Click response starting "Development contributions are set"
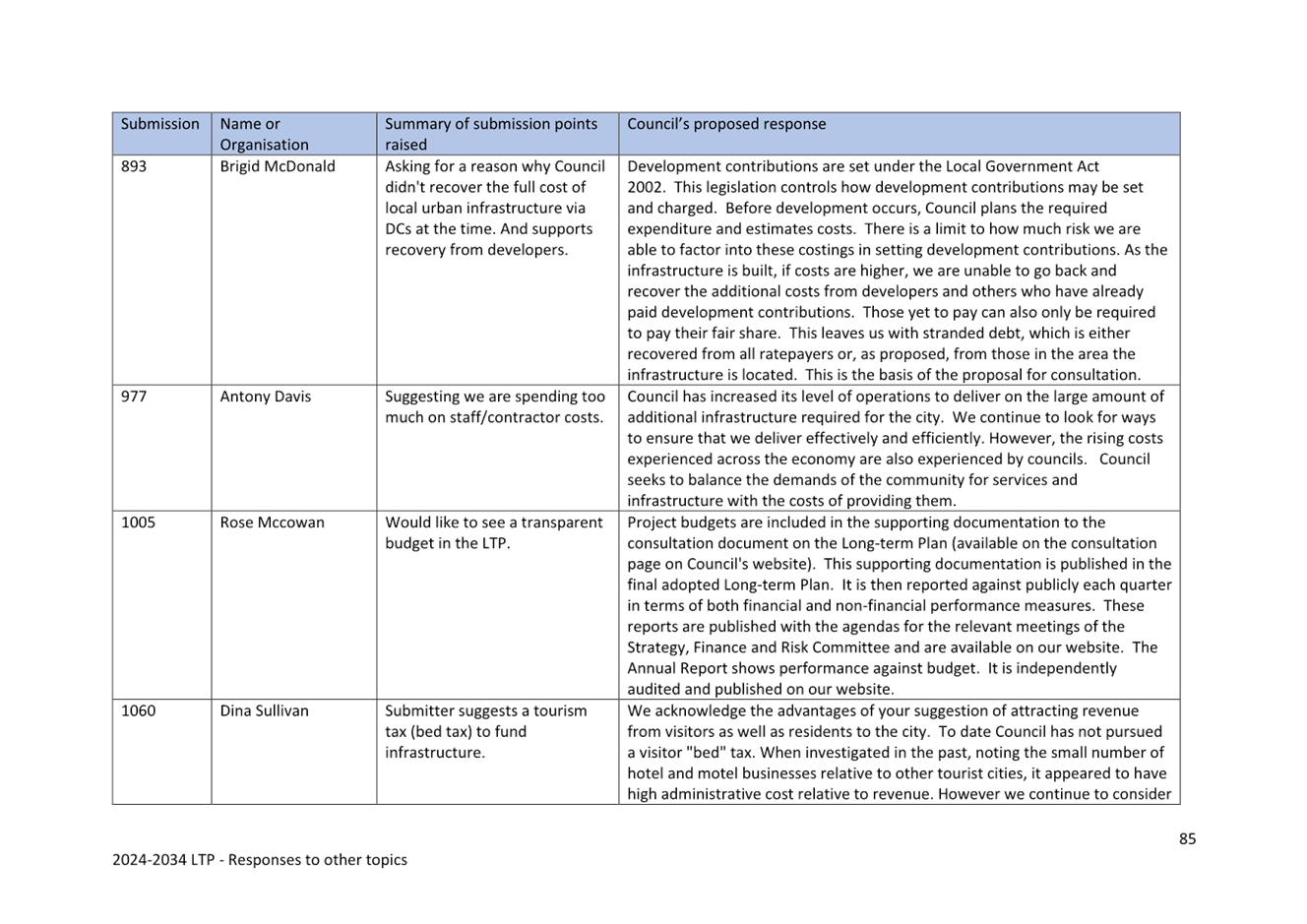Viewport: 1307px width, 924px height. click(898, 271)
